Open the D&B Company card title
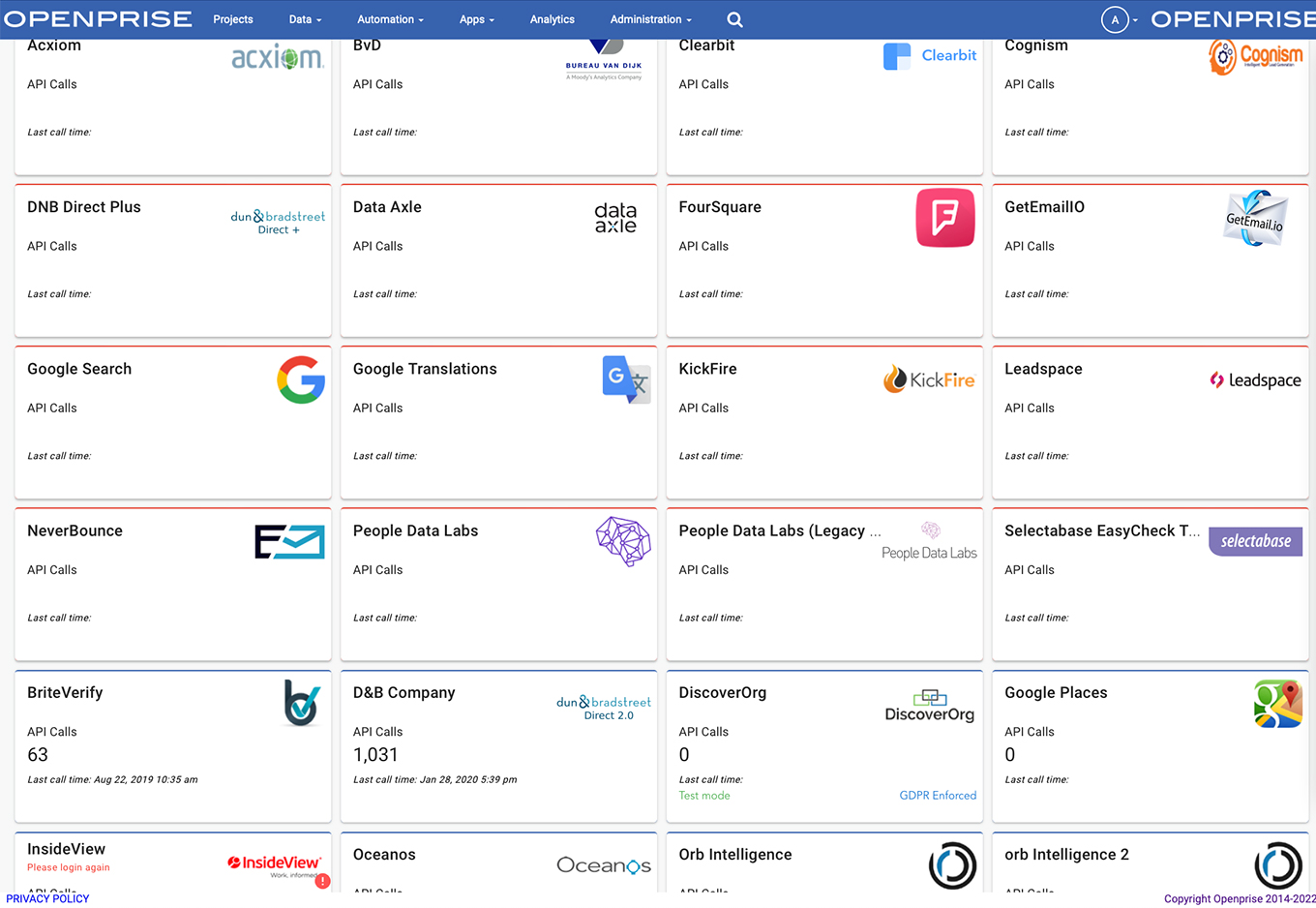Image resolution: width=1316 pixels, height=908 pixels. (404, 693)
